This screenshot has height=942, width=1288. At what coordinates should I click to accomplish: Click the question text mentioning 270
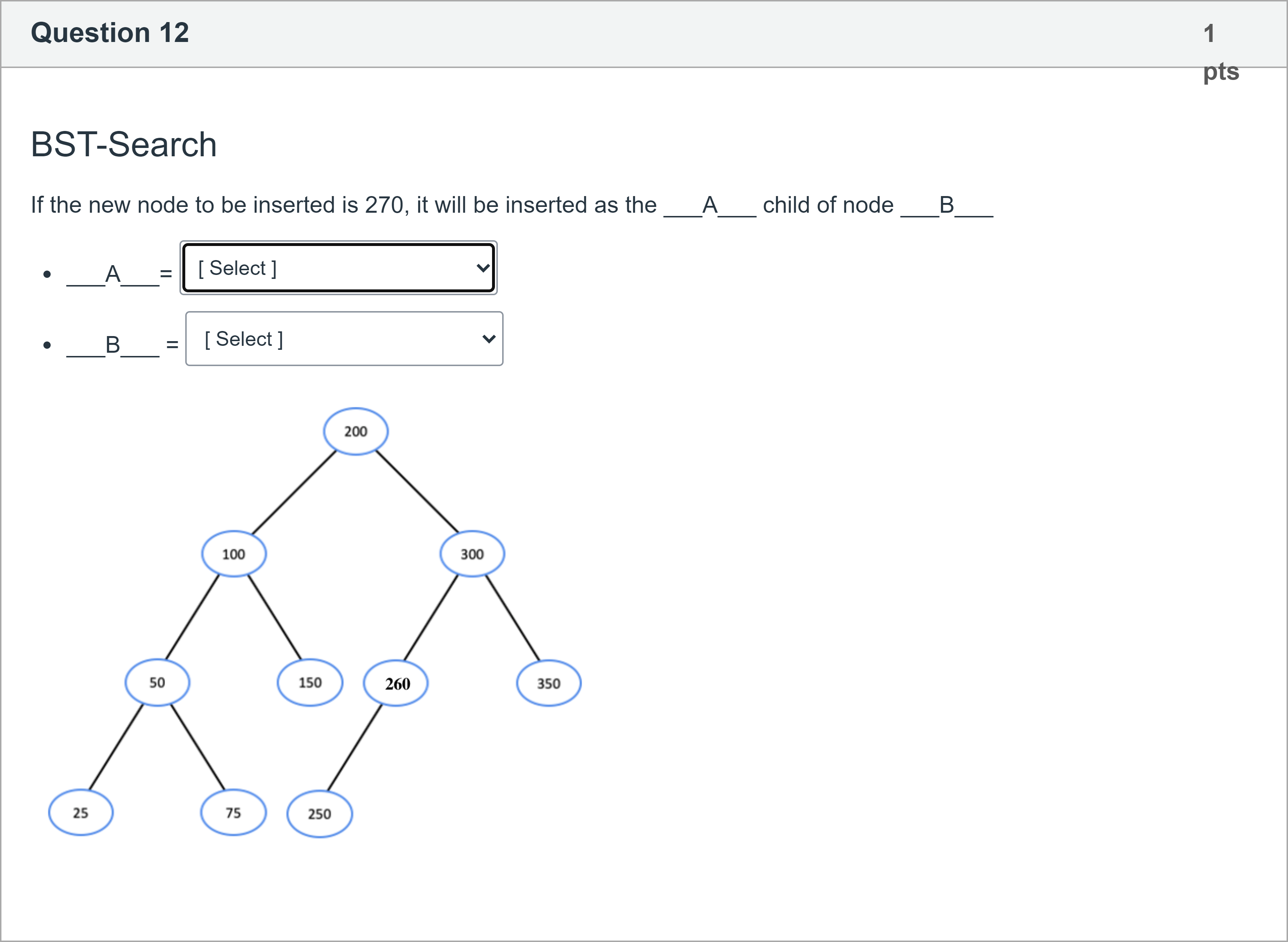tap(512, 205)
